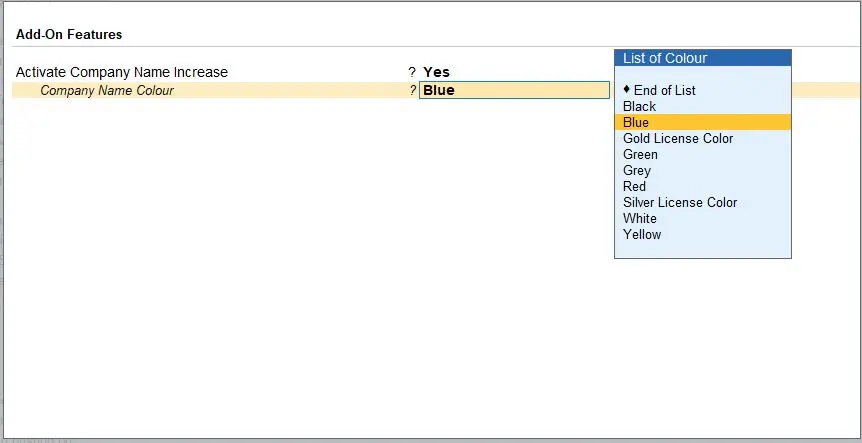Select Yellow colour entry

coord(702,234)
